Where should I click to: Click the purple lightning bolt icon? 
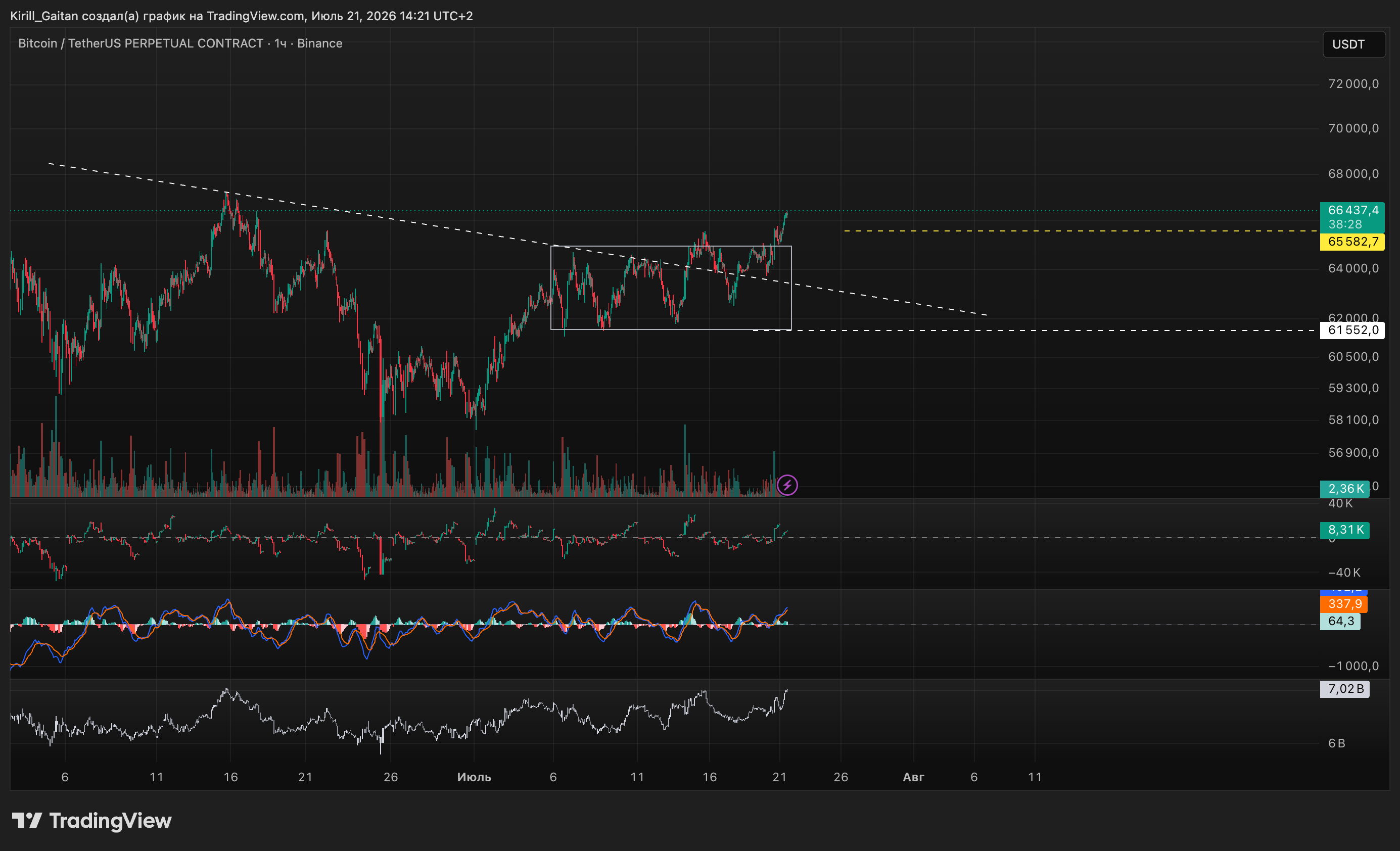point(787,485)
